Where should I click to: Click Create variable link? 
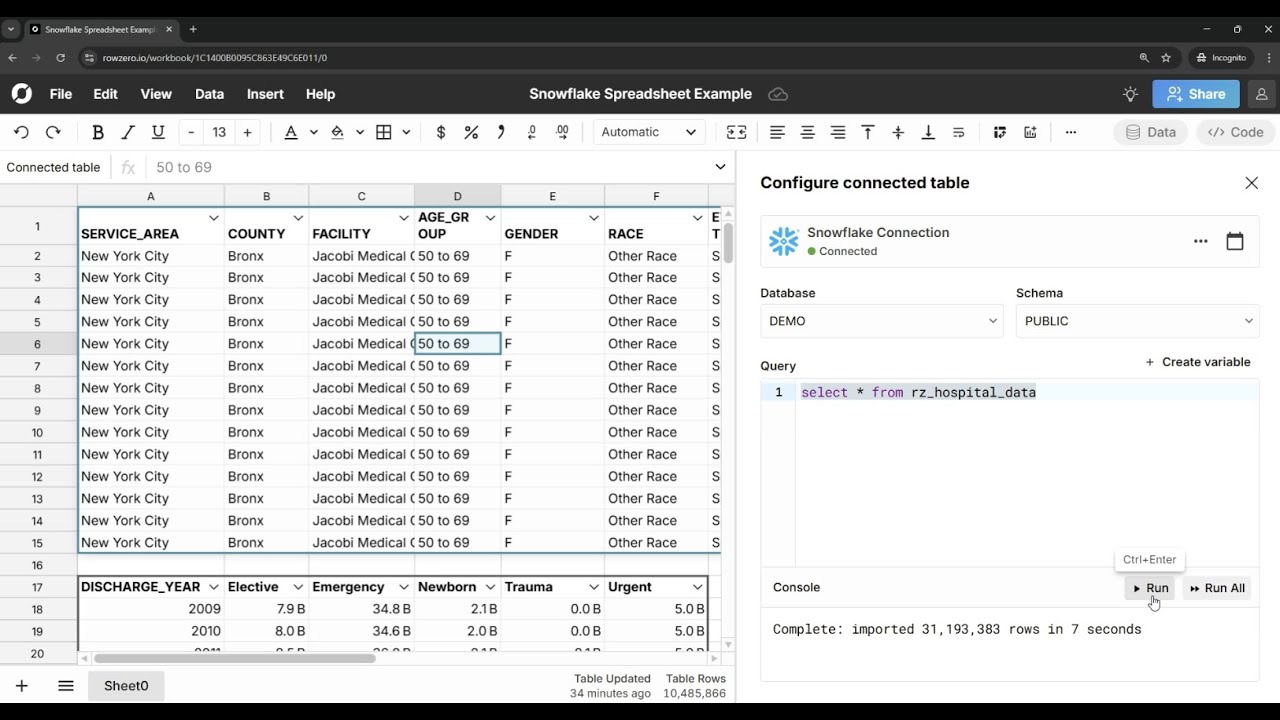(x=1198, y=362)
